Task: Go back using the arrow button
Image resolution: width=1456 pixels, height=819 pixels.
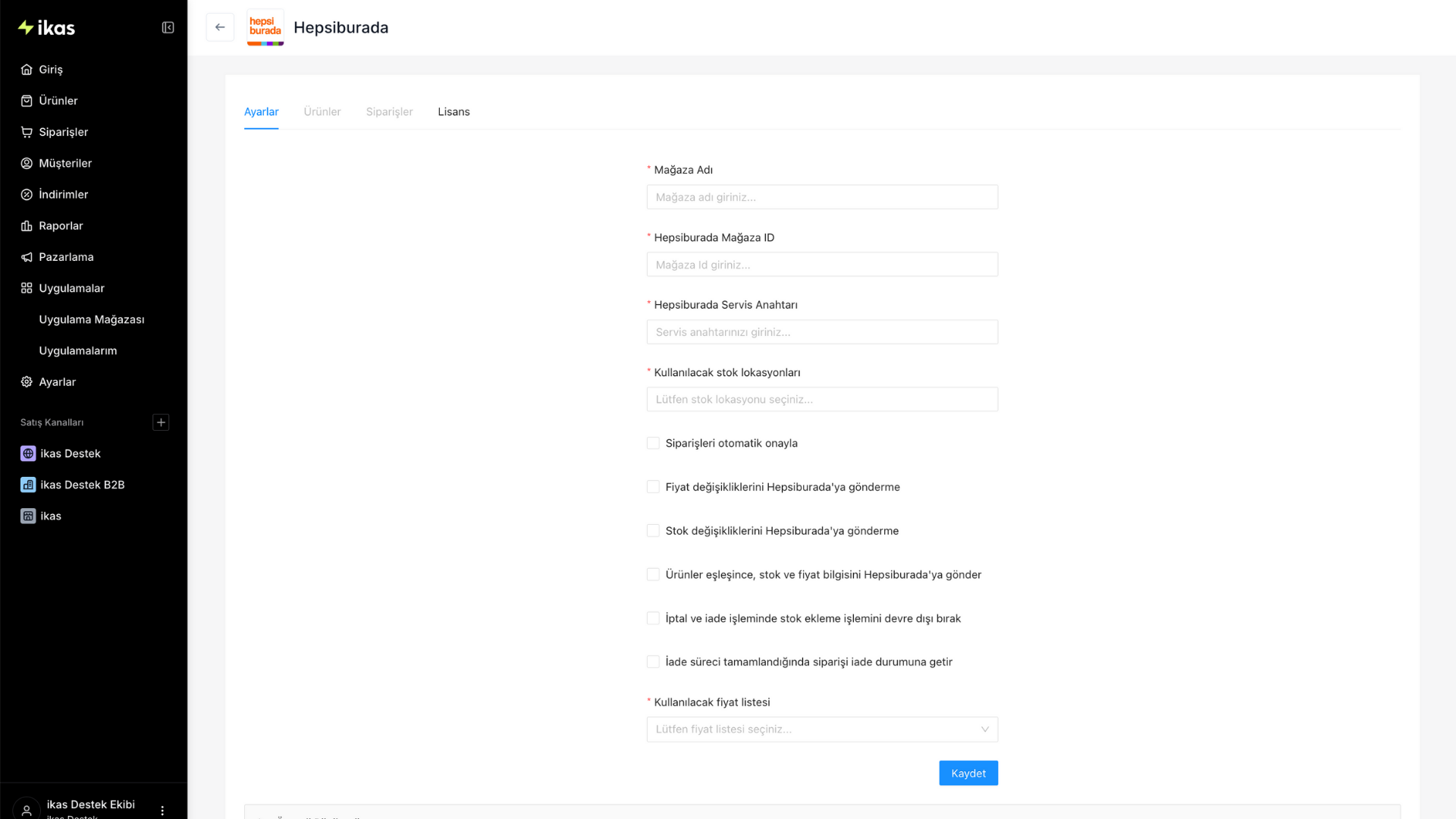Action: (x=220, y=27)
